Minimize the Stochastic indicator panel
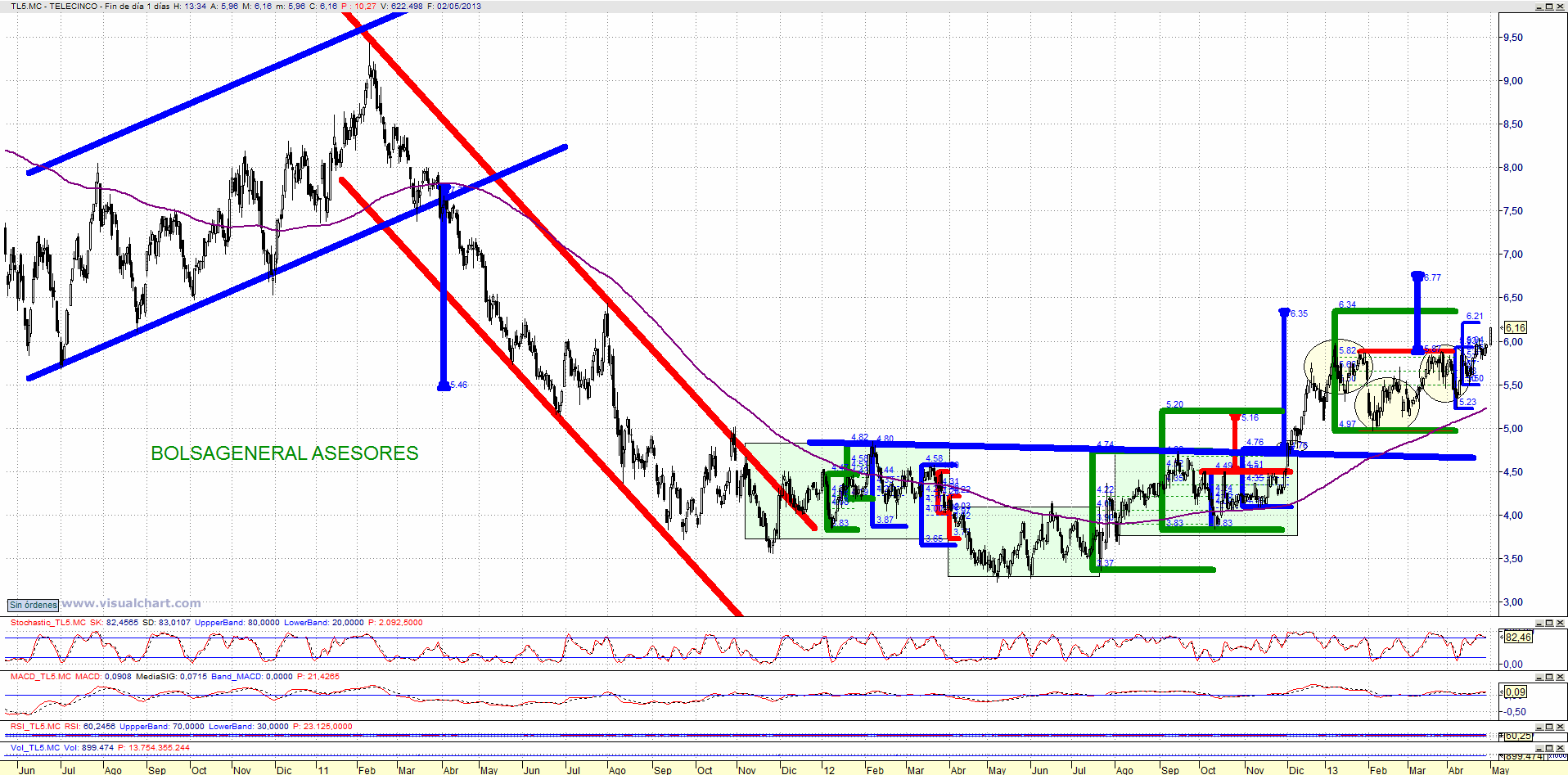Viewport: 1568px width, 775px height. tap(1539, 623)
